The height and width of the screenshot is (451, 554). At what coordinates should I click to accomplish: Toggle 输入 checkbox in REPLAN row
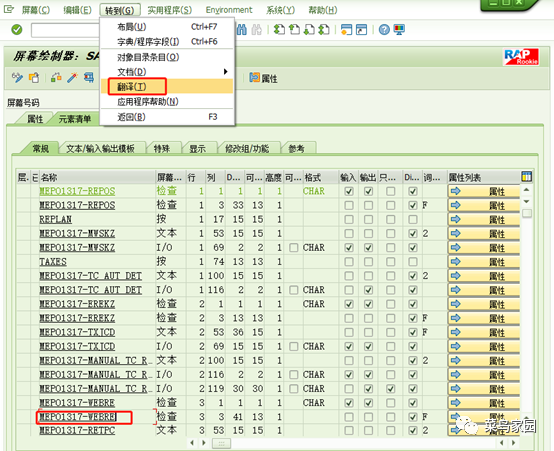click(x=349, y=219)
